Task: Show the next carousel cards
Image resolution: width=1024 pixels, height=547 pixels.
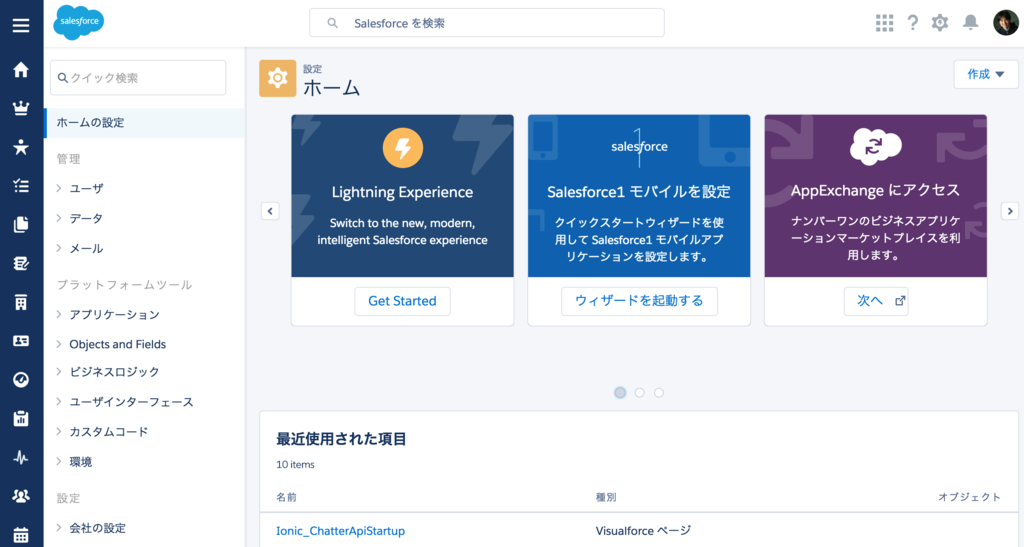Action: [x=1010, y=211]
